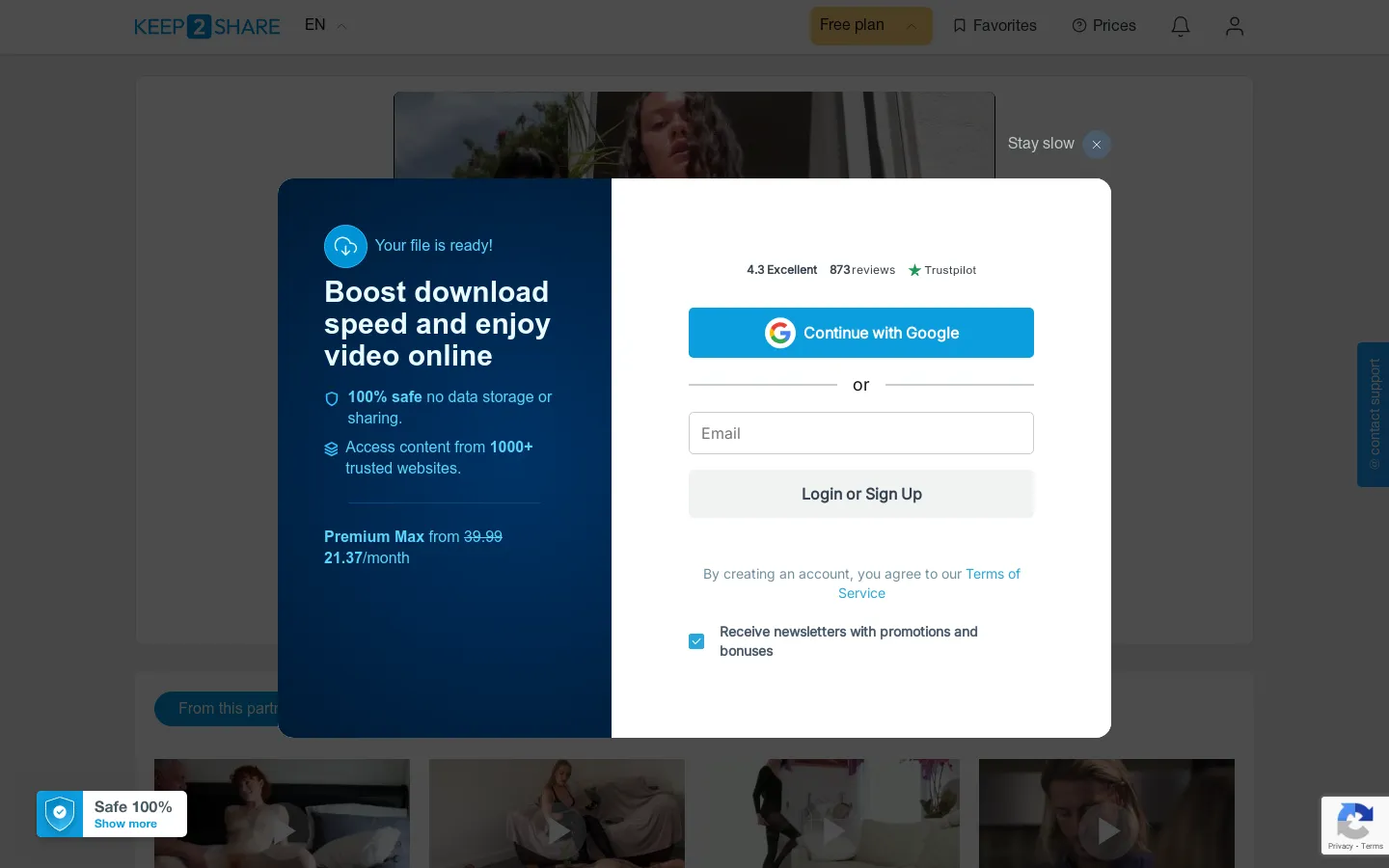Close the Stay slow option
Viewport: 1389px width, 868px height.
(x=1097, y=145)
